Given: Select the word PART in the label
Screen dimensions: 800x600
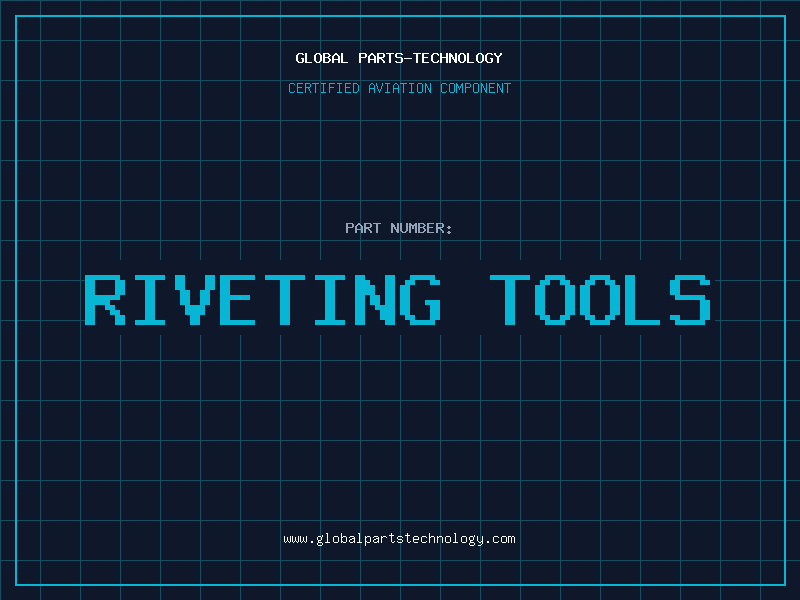Looking at the screenshot, I should tap(363, 228).
